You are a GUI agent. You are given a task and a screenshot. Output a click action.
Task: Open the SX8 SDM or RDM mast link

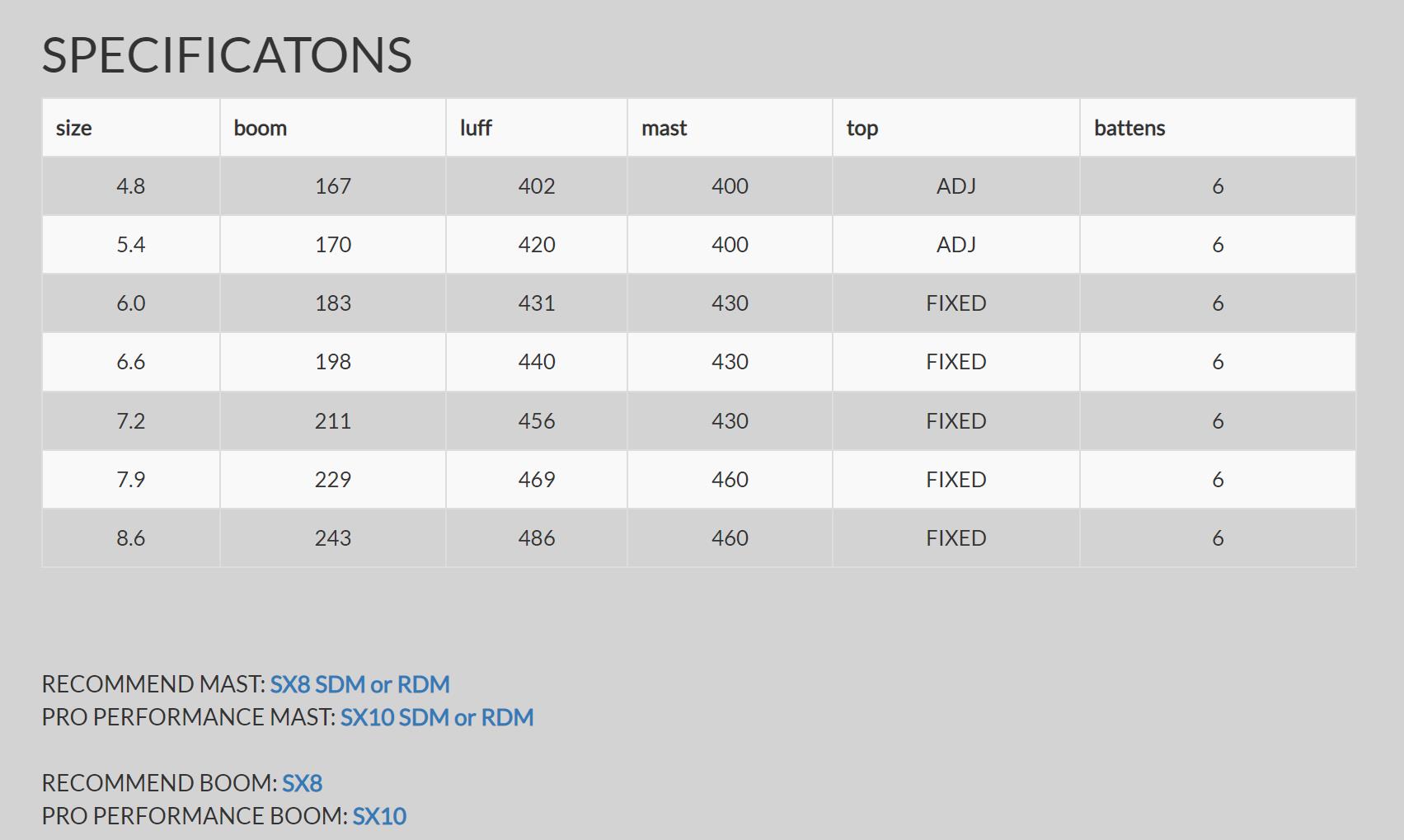(x=360, y=684)
